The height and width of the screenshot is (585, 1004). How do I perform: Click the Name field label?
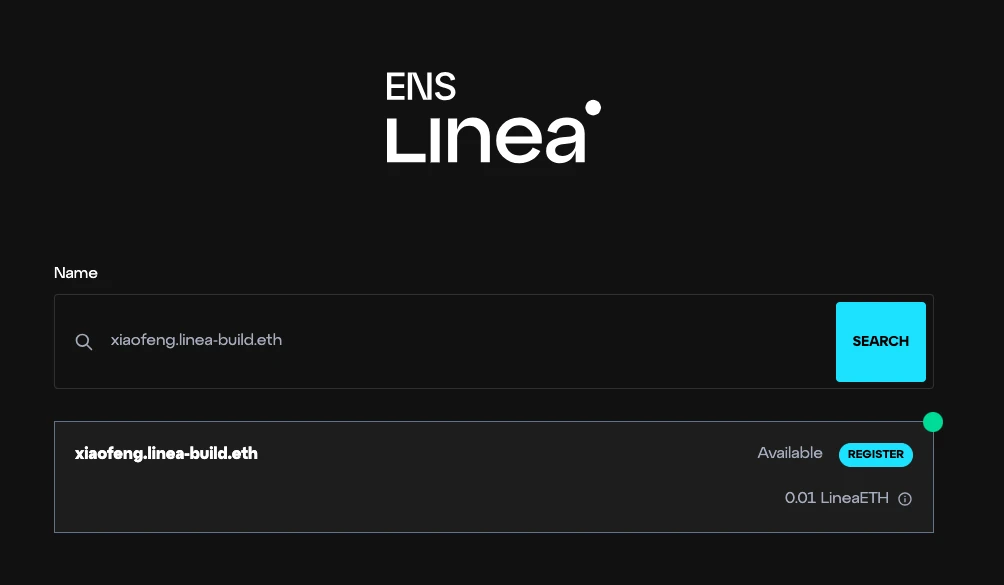tap(75, 273)
